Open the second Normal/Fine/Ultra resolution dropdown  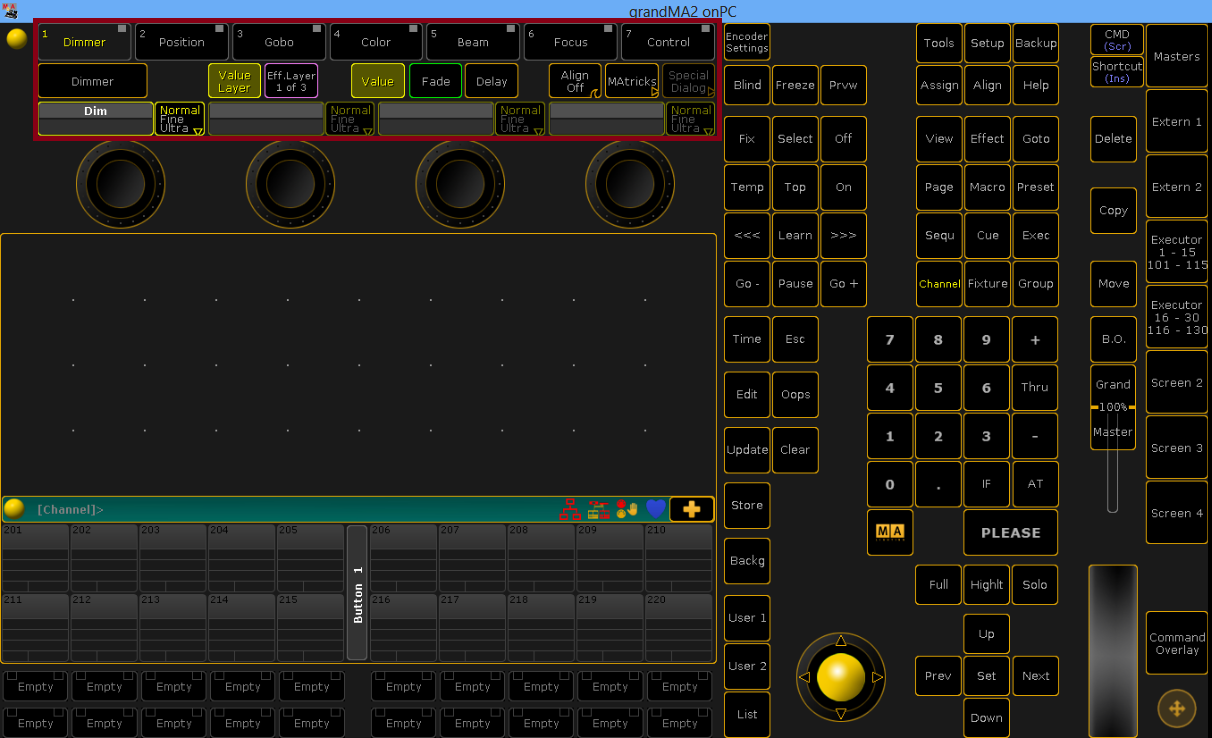(350, 118)
